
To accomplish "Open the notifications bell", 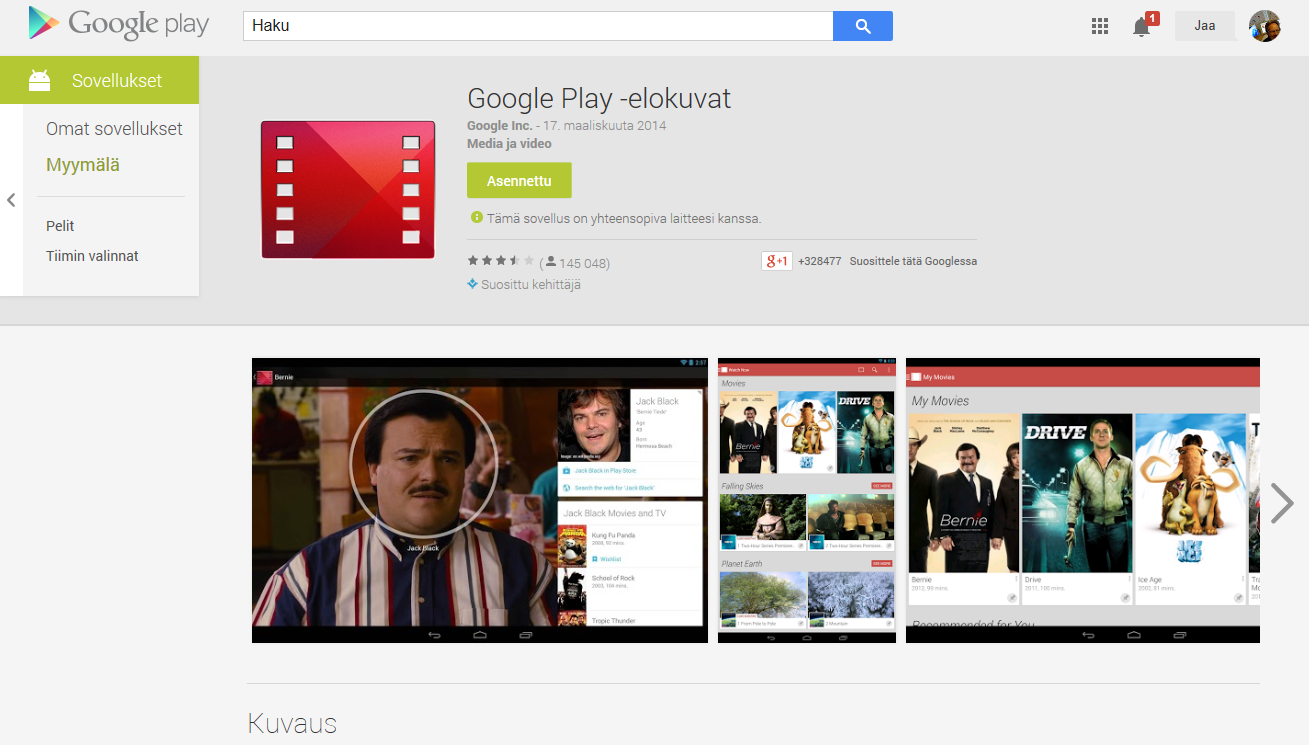I will (1143, 25).
